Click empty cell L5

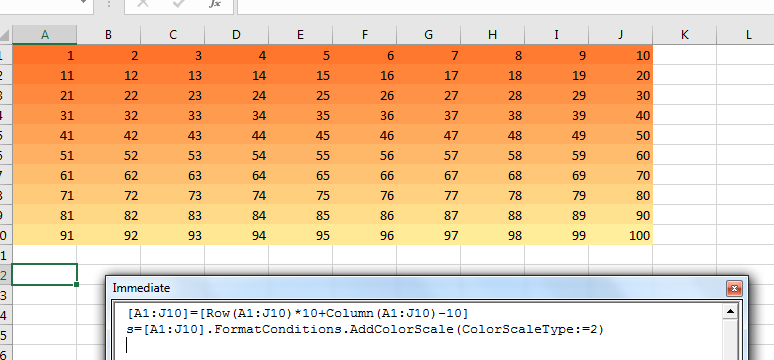point(746,135)
